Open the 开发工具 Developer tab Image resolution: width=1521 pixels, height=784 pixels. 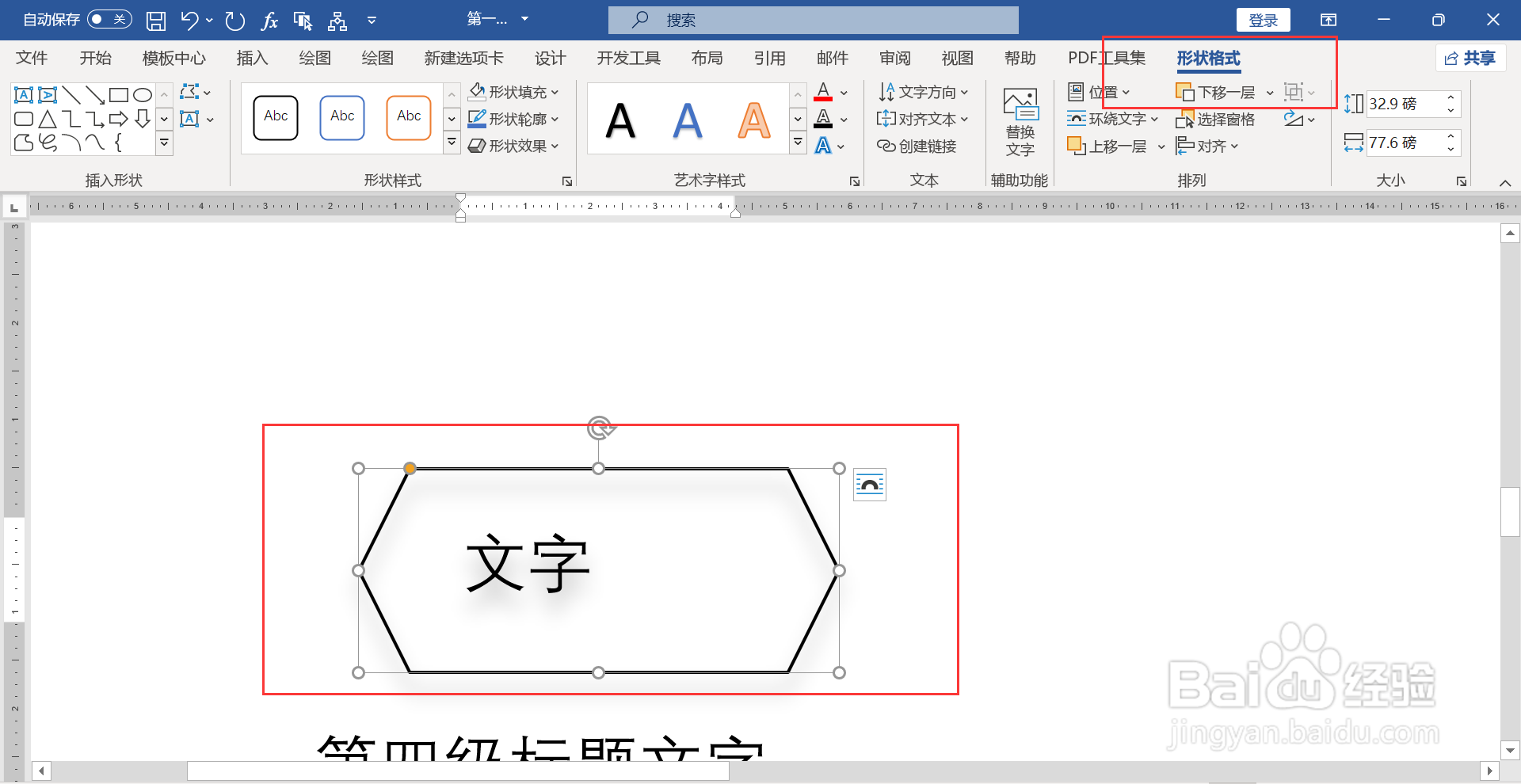(x=628, y=58)
